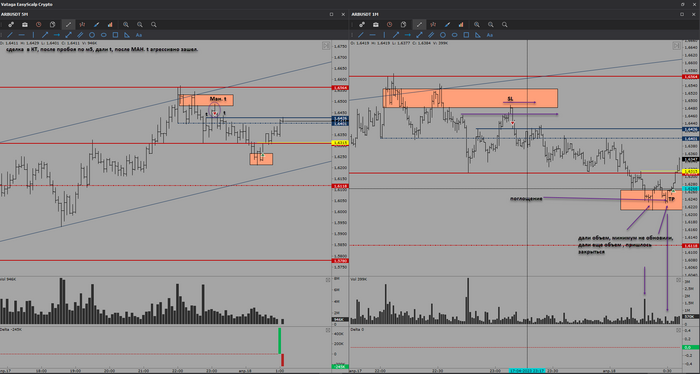This screenshot has height=374, width=700.
Task: Select the ellipse tool in ARBUSDT 1M panel
Action: coord(454,35)
